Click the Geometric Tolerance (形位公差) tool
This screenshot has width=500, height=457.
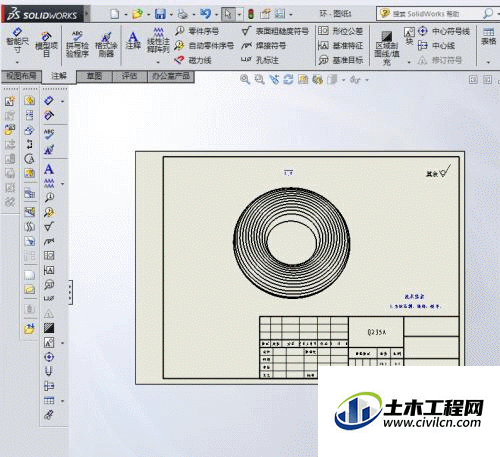coord(340,31)
